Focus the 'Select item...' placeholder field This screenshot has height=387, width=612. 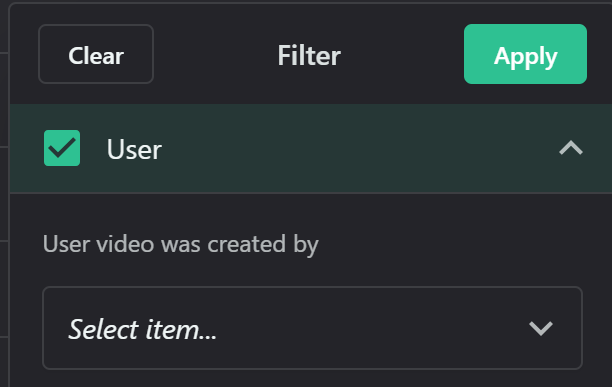[x=312, y=328]
